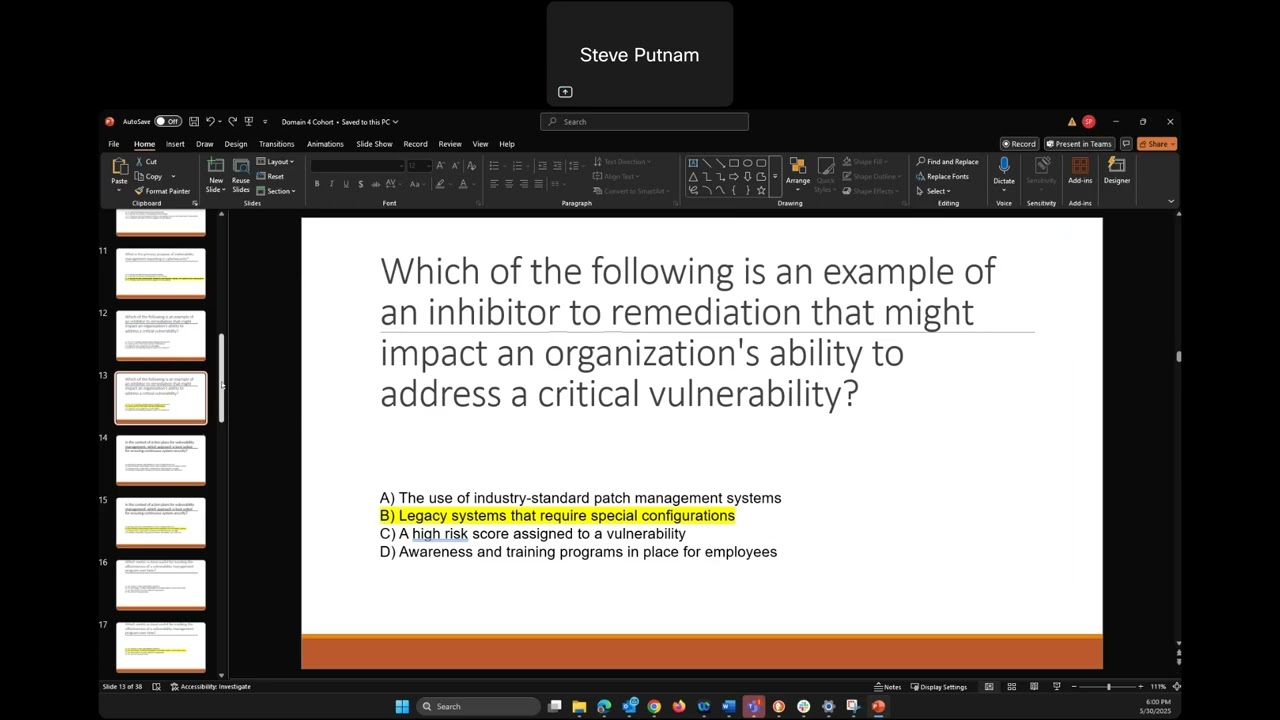This screenshot has width=1280, height=720.
Task: Click Present in Teams button
Action: tap(1079, 144)
